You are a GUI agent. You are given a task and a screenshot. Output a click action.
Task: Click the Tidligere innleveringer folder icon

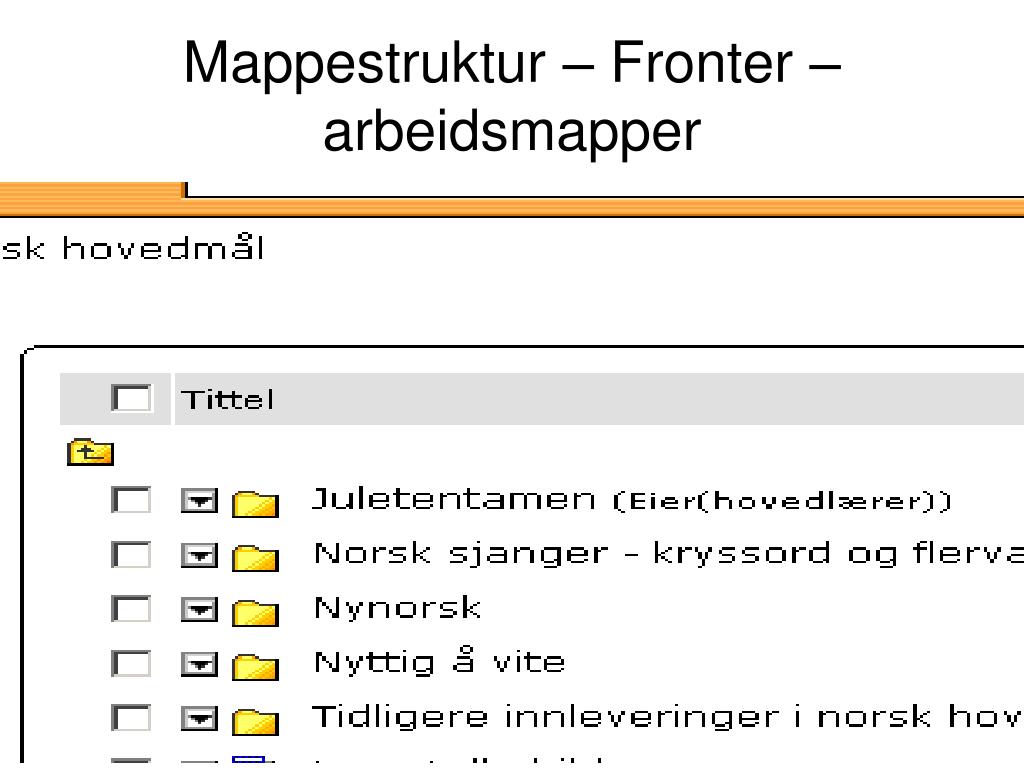tap(255, 720)
